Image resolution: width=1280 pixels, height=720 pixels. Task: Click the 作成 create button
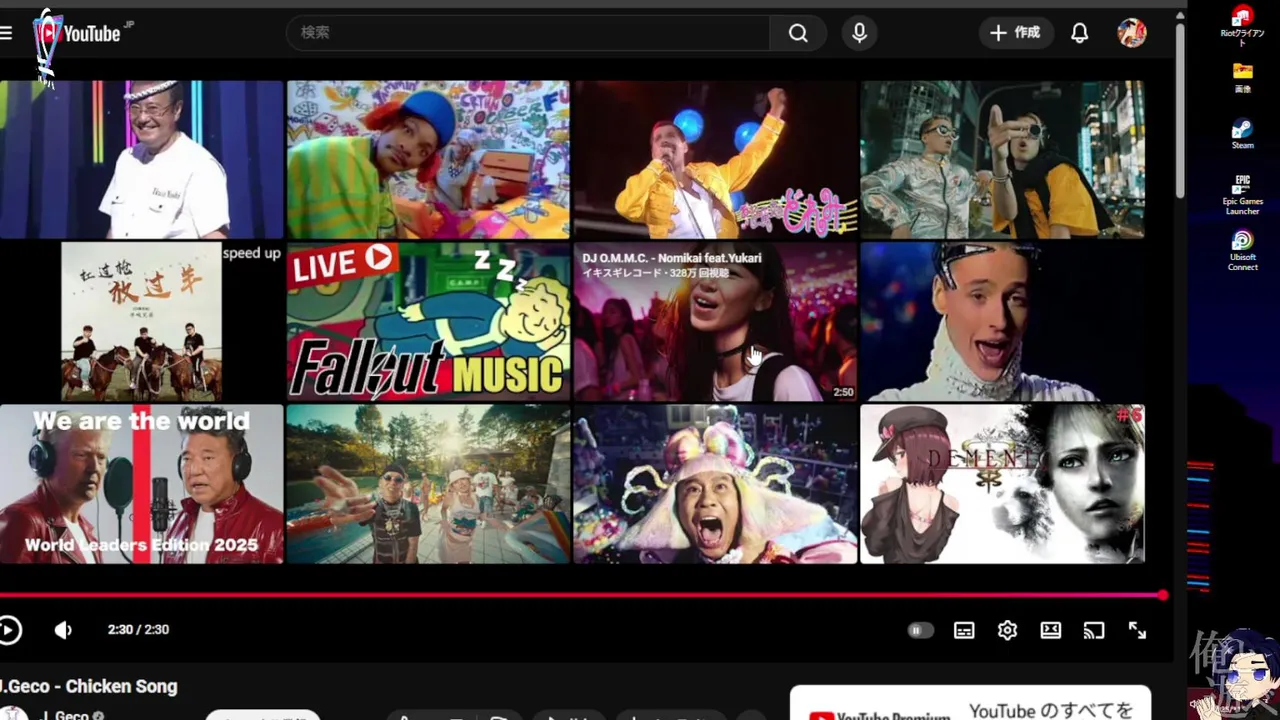coord(1016,33)
